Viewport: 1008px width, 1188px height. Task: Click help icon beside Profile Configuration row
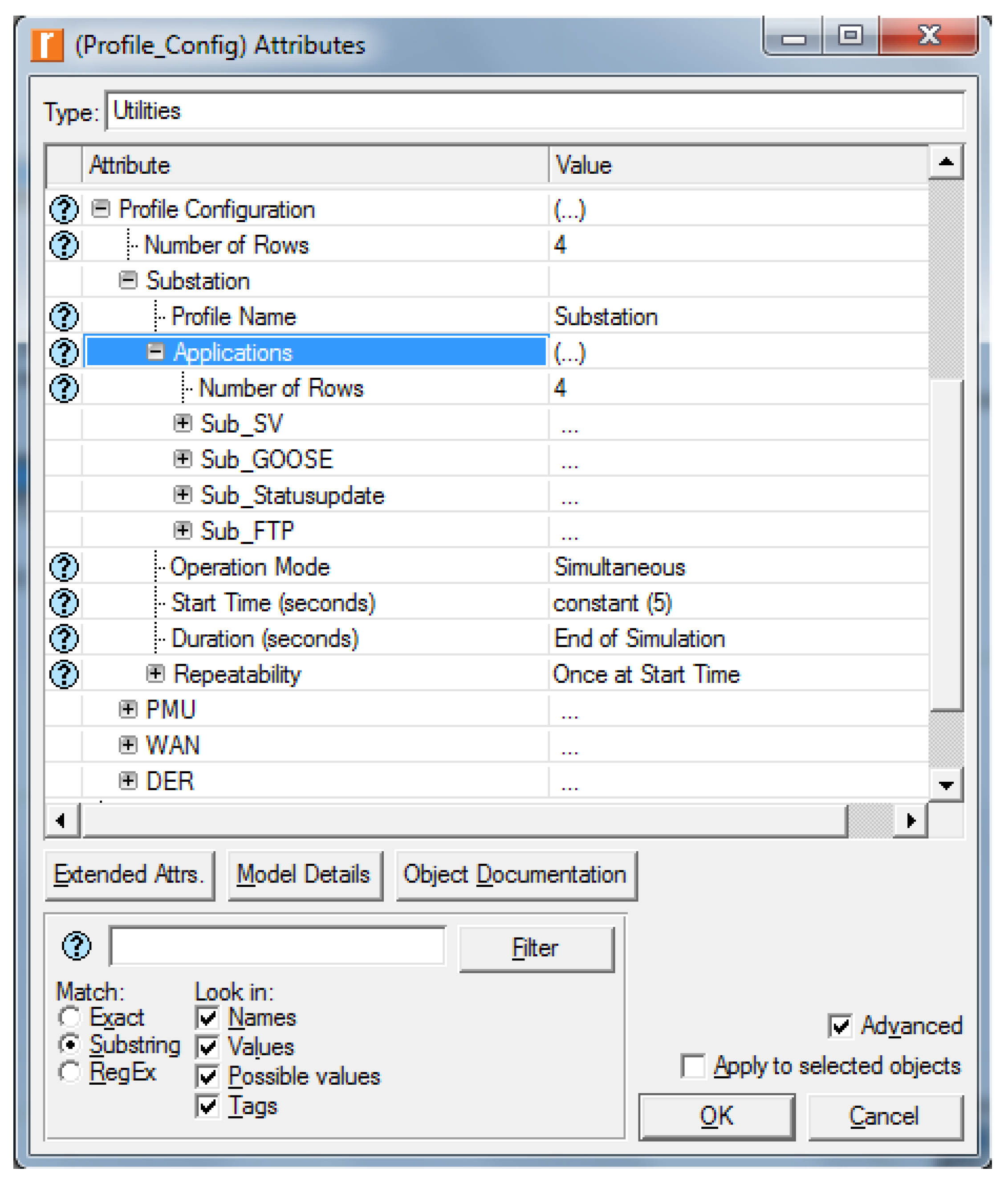pyautogui.click(x=64, y=209)
